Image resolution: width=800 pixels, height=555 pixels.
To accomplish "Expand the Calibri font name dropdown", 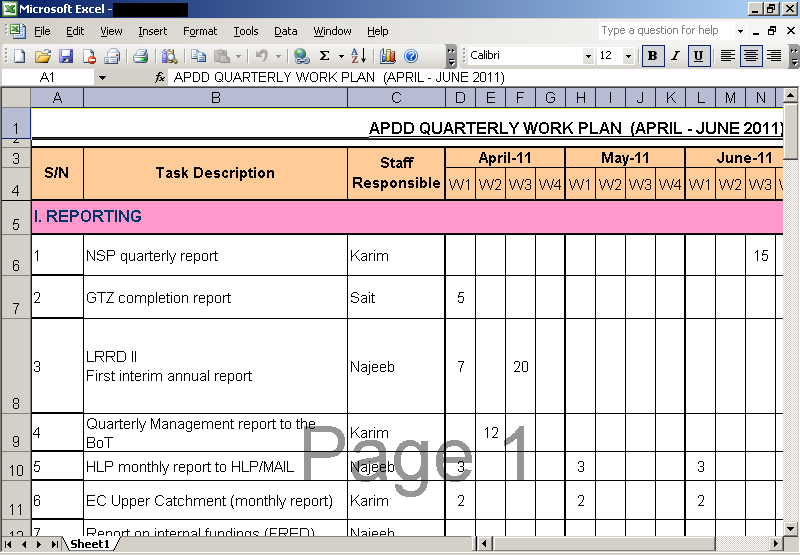I will click(x=588, y=56).
